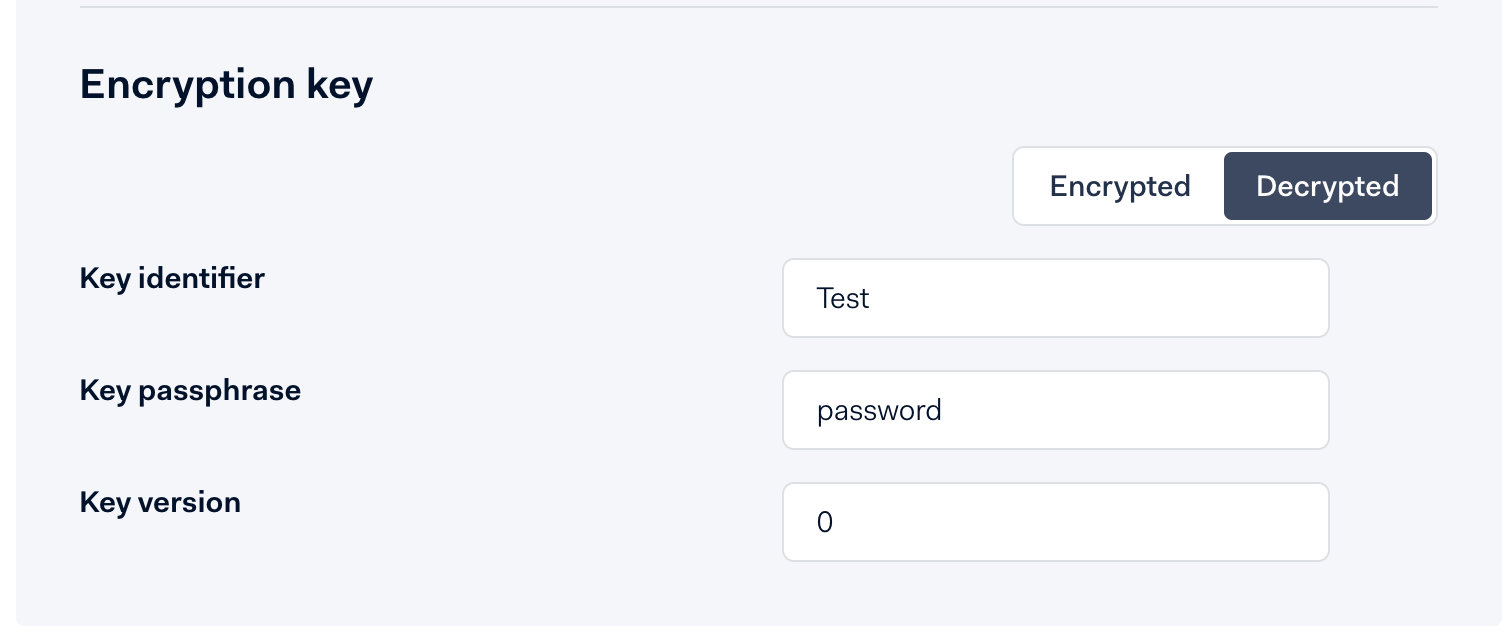Viewport: 1506px width, 634px height.
Task: Focus the Key passphrase input field
Action: pos(1055,410)
